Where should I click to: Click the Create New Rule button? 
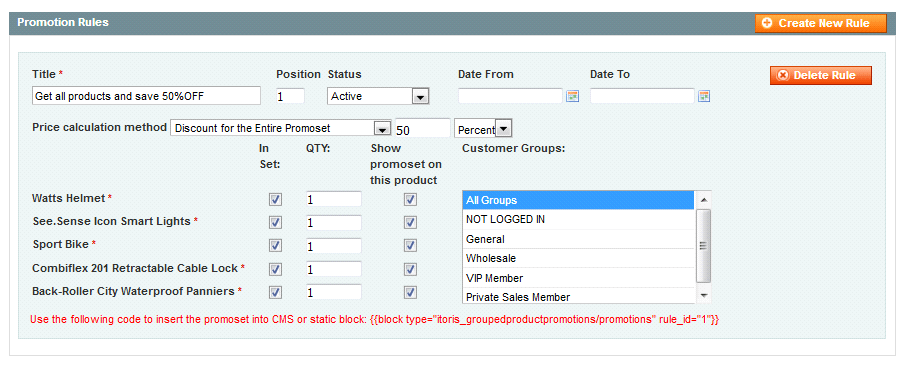coord(821,24)
